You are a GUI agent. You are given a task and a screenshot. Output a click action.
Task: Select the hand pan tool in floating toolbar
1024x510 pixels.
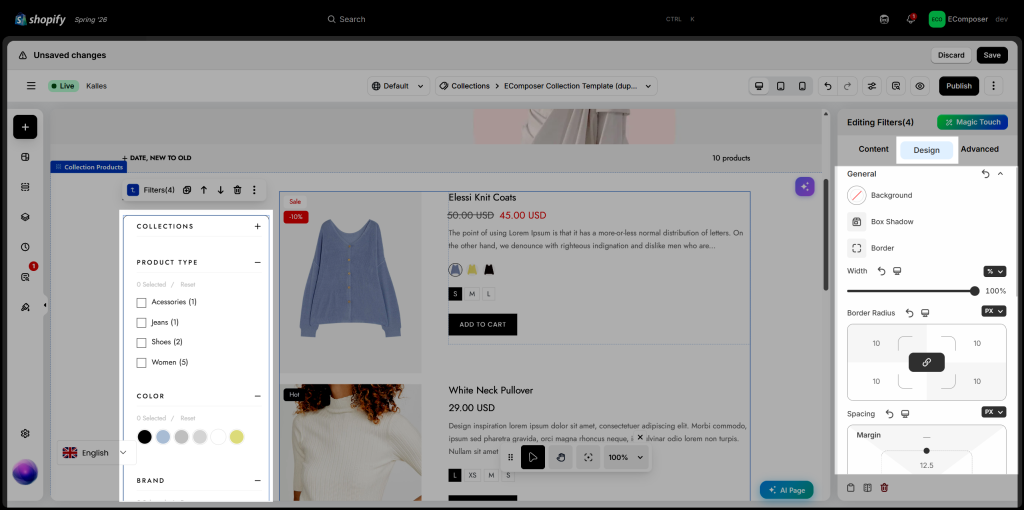pyautogui.click(x=560, y=457)
